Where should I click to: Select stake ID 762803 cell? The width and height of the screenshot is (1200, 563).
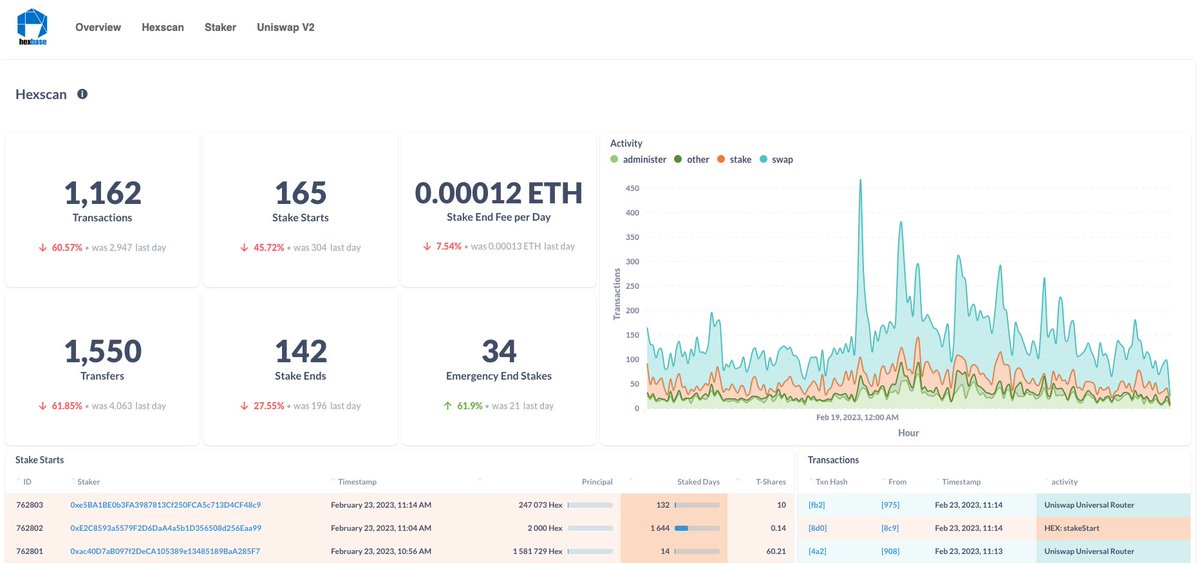click(x=28, y=505)
